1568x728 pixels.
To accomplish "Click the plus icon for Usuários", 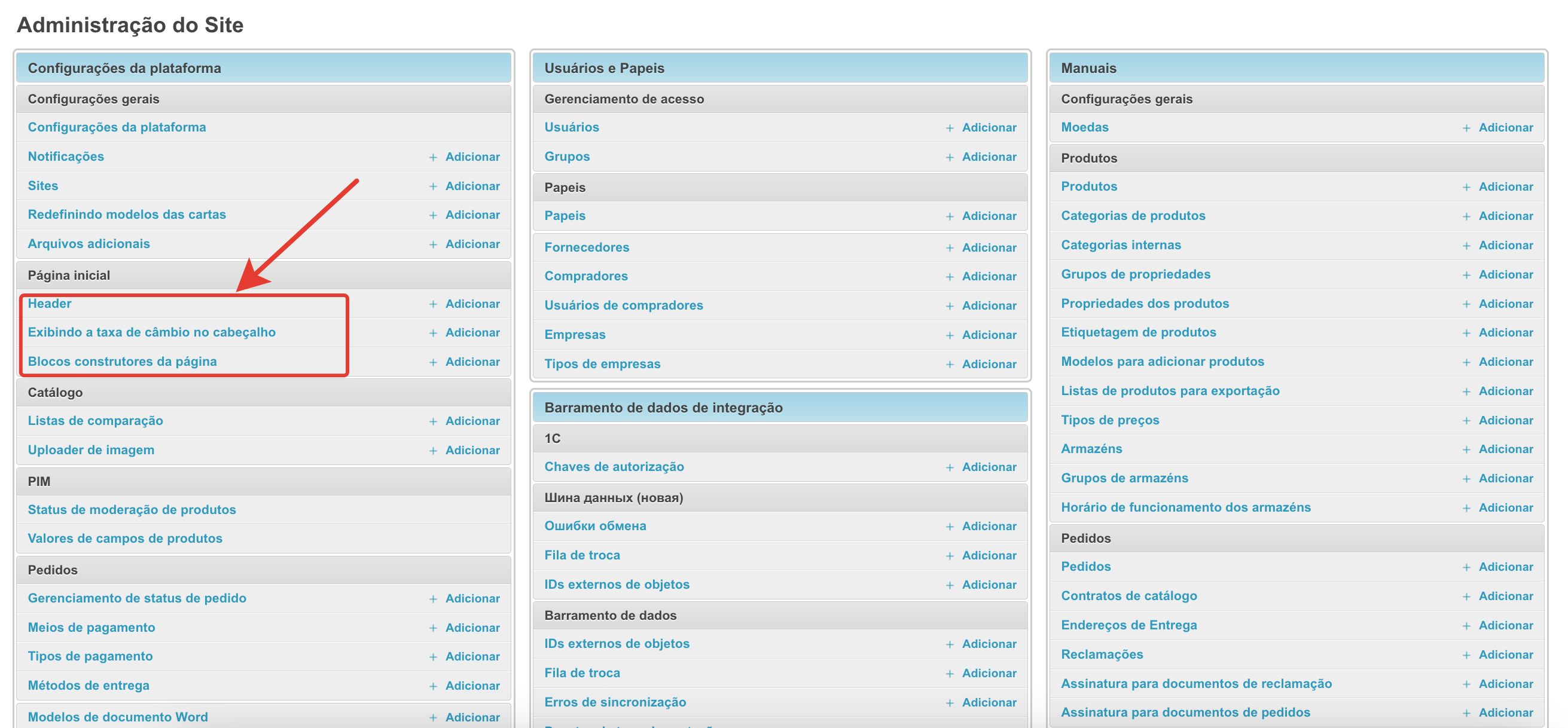I will [x=950, y=128].
